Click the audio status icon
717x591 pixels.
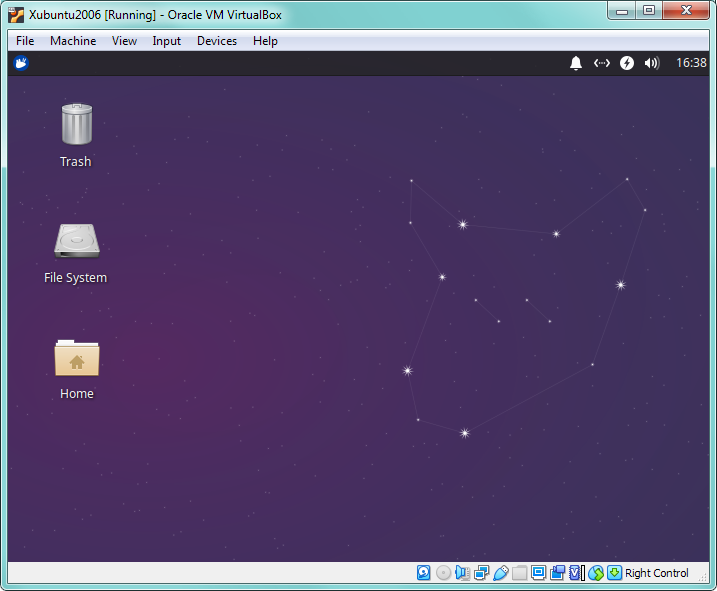point(462,573)
